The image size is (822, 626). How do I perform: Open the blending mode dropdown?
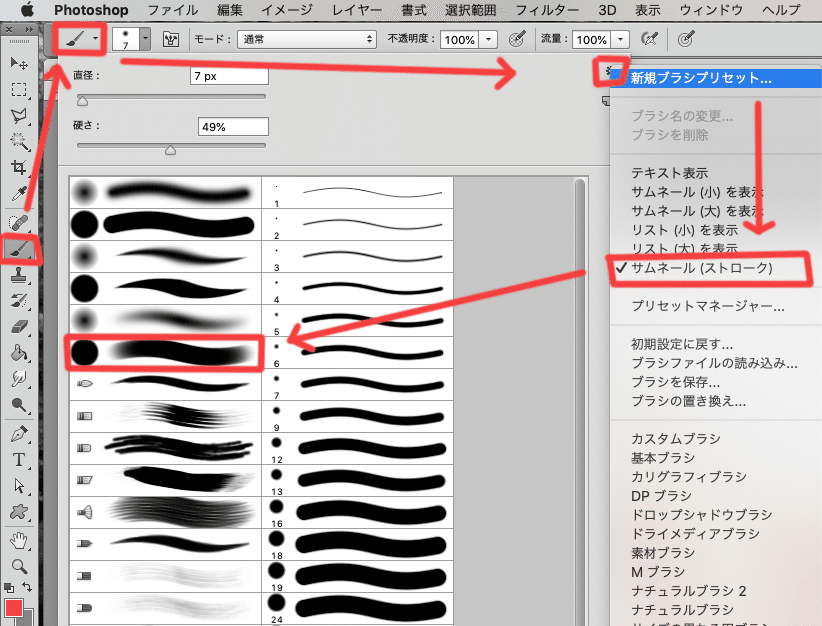coord(307,39)
